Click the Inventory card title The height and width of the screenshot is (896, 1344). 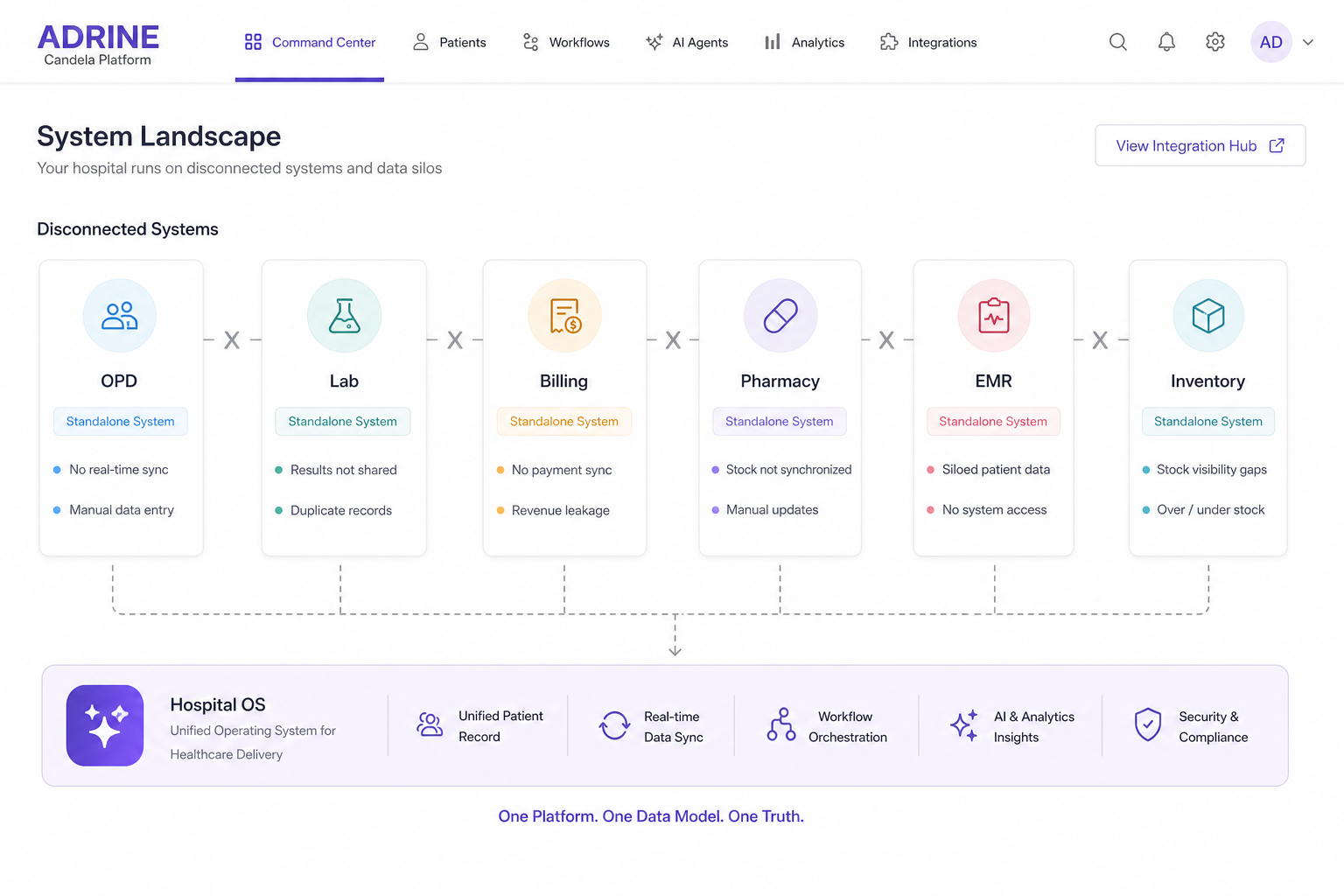[x=1208, y=381]
